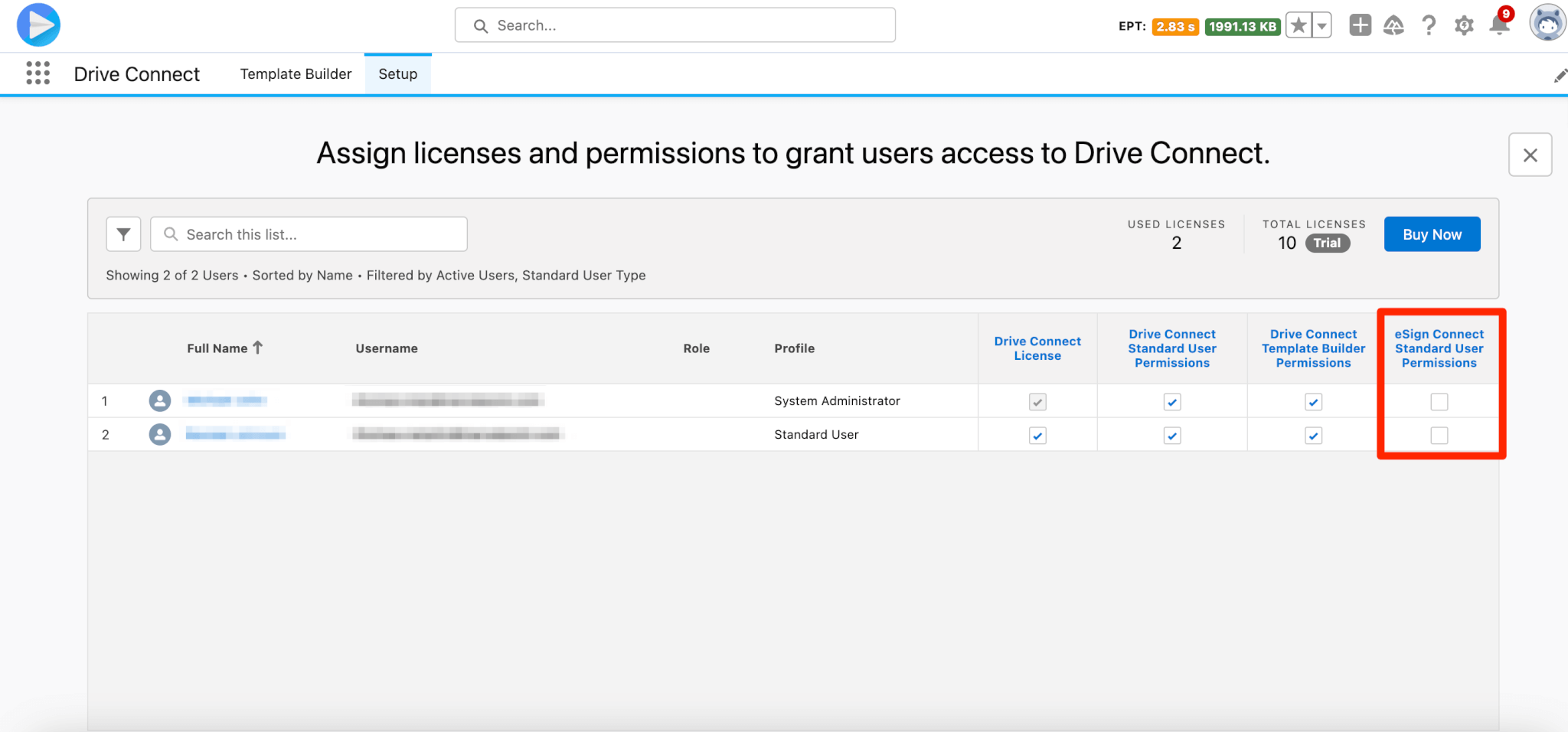Toggle Standard User Permissions for System Administrator row
Screen dimensions: 1568x732
pos(1172,402)
